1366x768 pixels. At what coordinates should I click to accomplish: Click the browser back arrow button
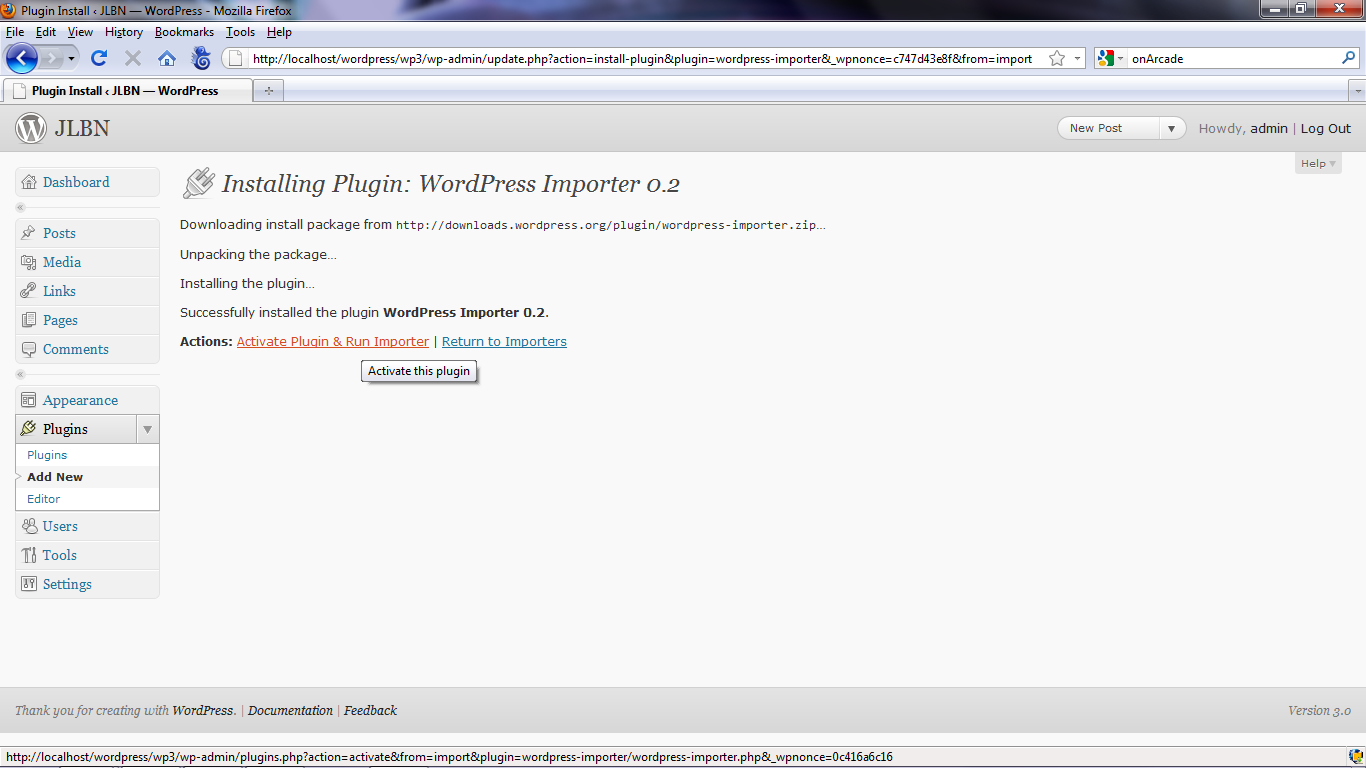click(22, 59)
